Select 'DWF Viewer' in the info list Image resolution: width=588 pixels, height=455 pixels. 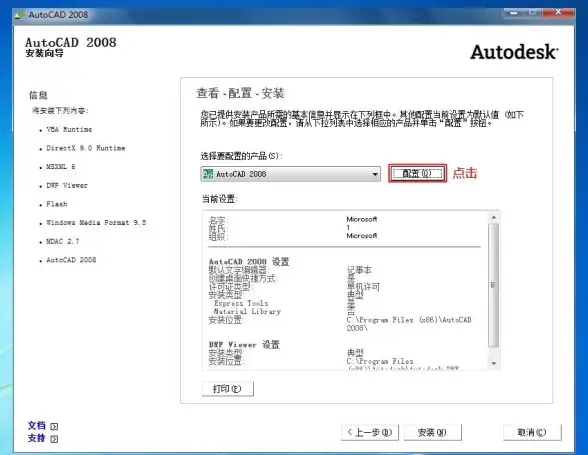[x=67, y=185]
